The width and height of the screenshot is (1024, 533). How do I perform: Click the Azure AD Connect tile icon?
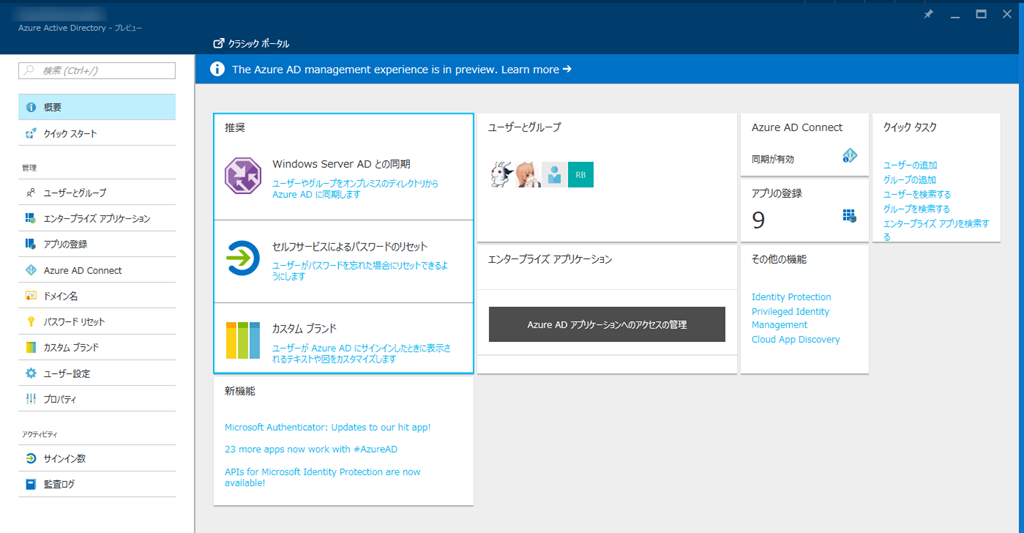(x=849, y=156)
